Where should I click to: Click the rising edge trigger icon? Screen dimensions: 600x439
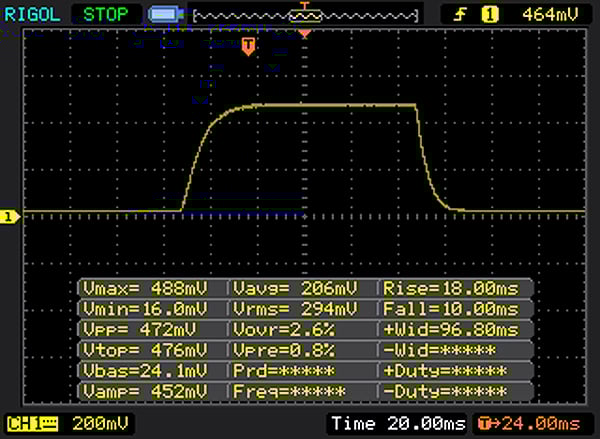(x=460, y=15)
